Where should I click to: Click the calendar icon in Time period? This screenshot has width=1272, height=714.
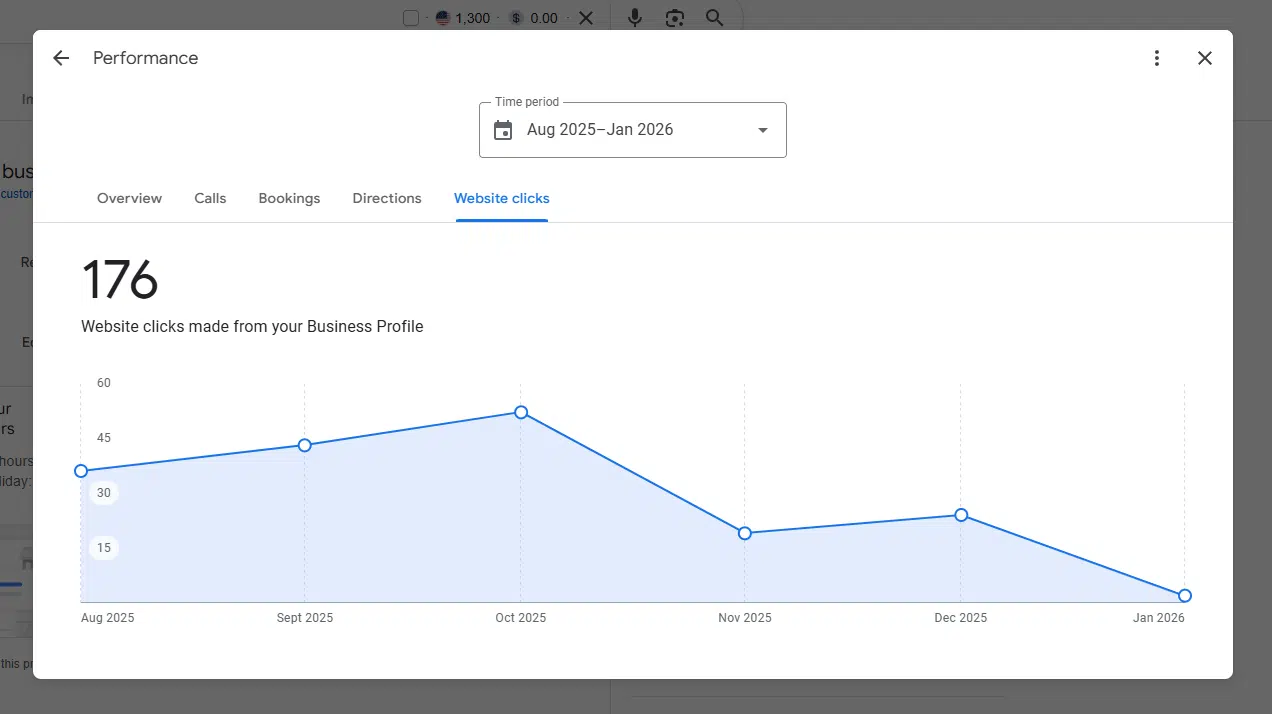(x=503, y=130)
